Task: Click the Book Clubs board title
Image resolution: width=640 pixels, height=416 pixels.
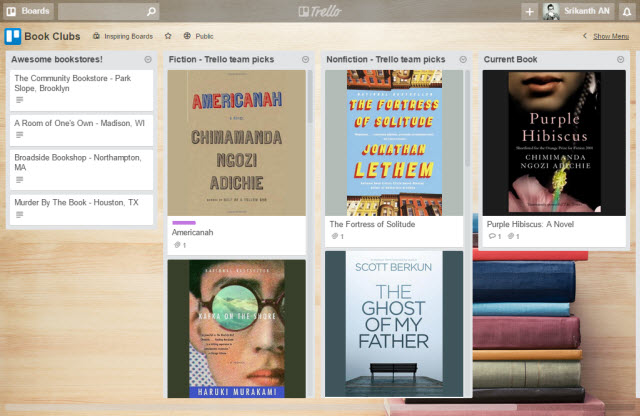Action: pyautogui.click(x=52, y=36)
